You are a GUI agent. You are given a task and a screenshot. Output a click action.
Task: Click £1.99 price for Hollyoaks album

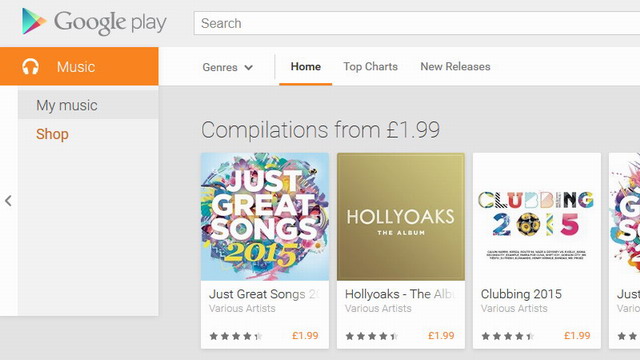pyautogui.click(x=441, y=336)
